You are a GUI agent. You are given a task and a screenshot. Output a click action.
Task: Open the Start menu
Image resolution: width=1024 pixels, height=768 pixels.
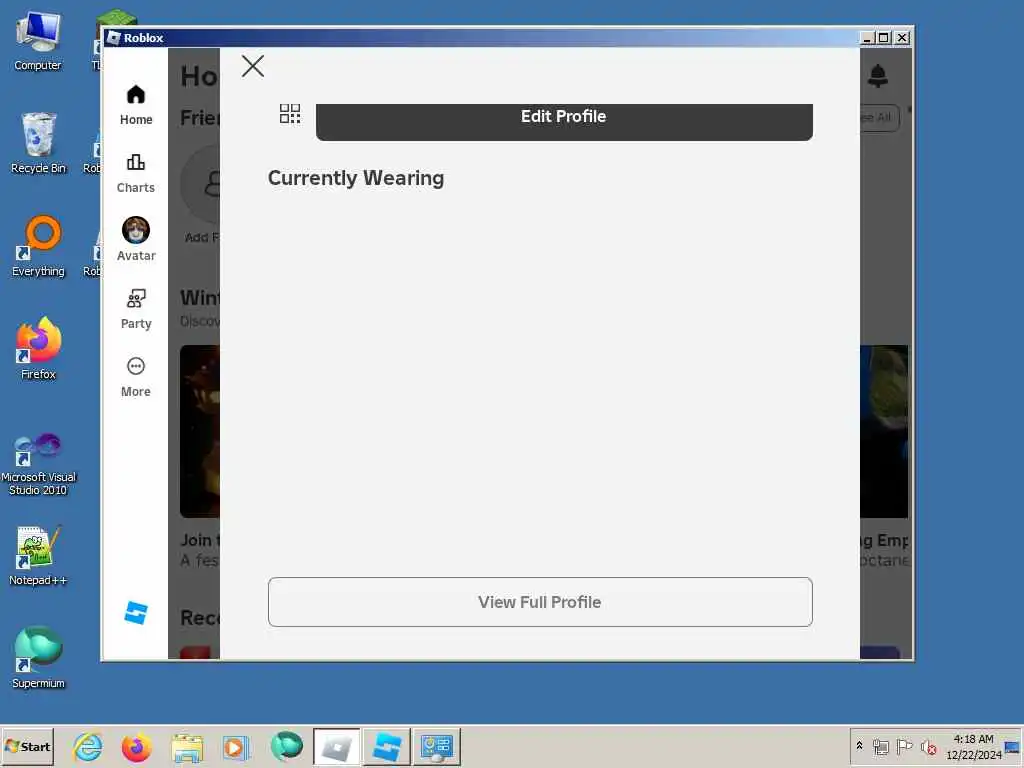pyautogui.click(x=27, y=746)
